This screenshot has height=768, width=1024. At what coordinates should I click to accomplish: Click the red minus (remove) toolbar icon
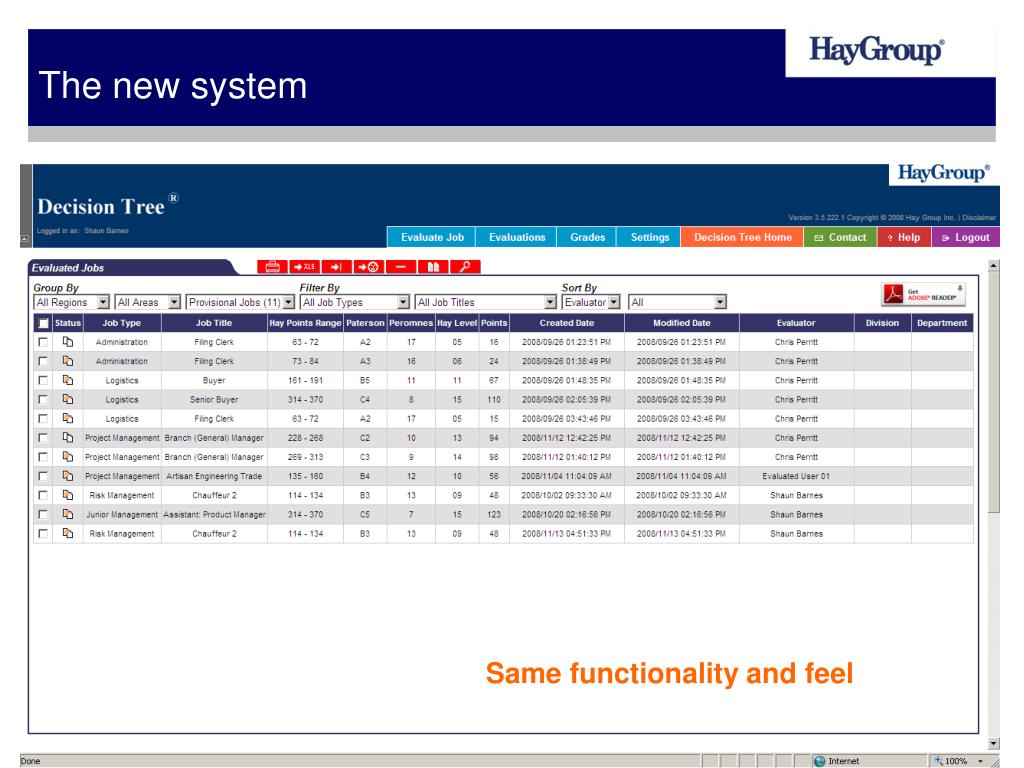click(x=400, y=266)
